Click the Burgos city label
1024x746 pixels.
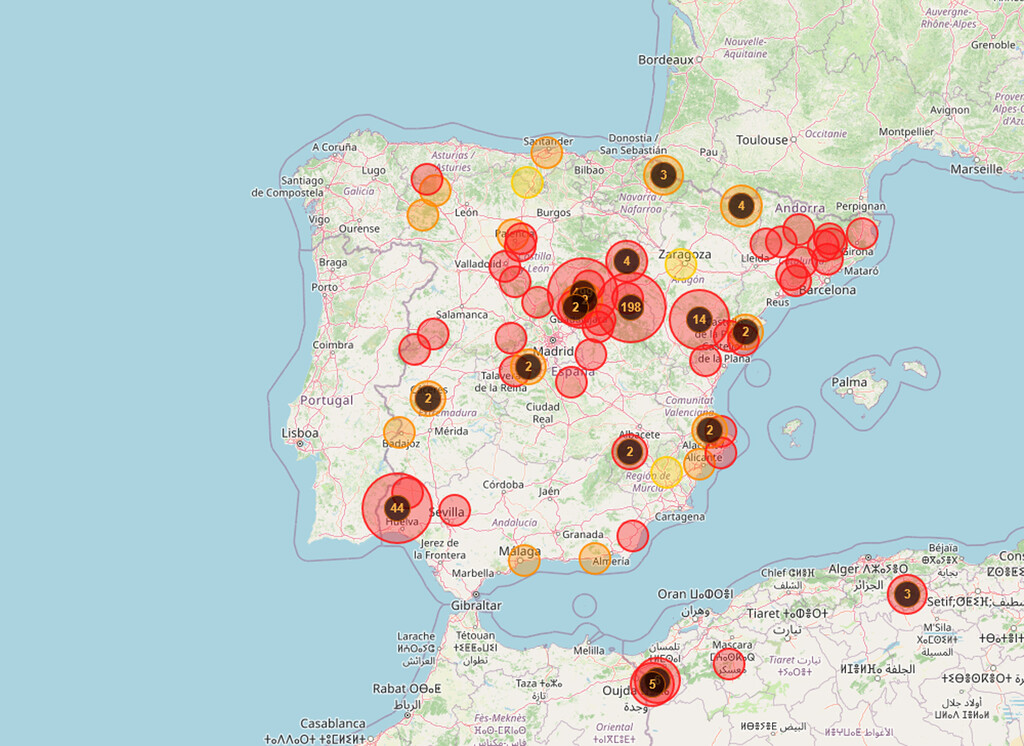(x=553, y=212)
